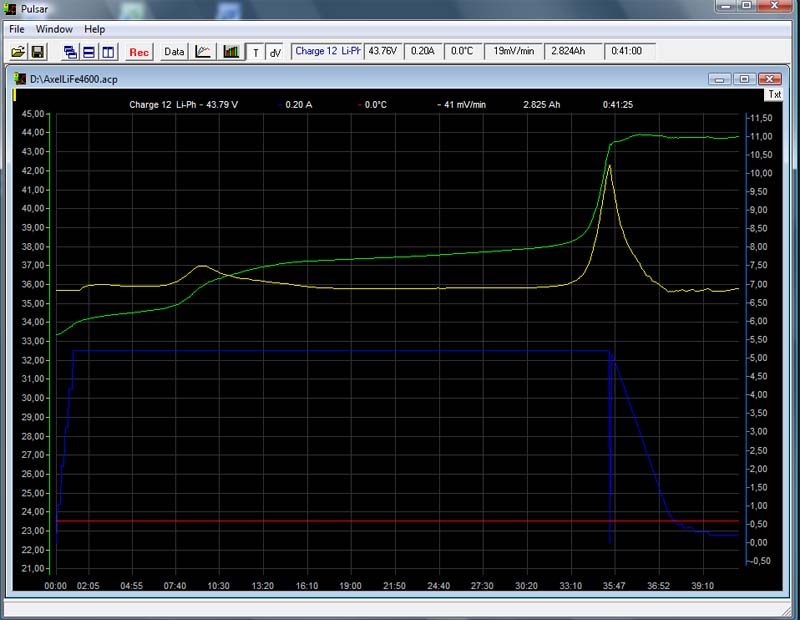Click the 35:47 label on time axis

pos(614,586)
